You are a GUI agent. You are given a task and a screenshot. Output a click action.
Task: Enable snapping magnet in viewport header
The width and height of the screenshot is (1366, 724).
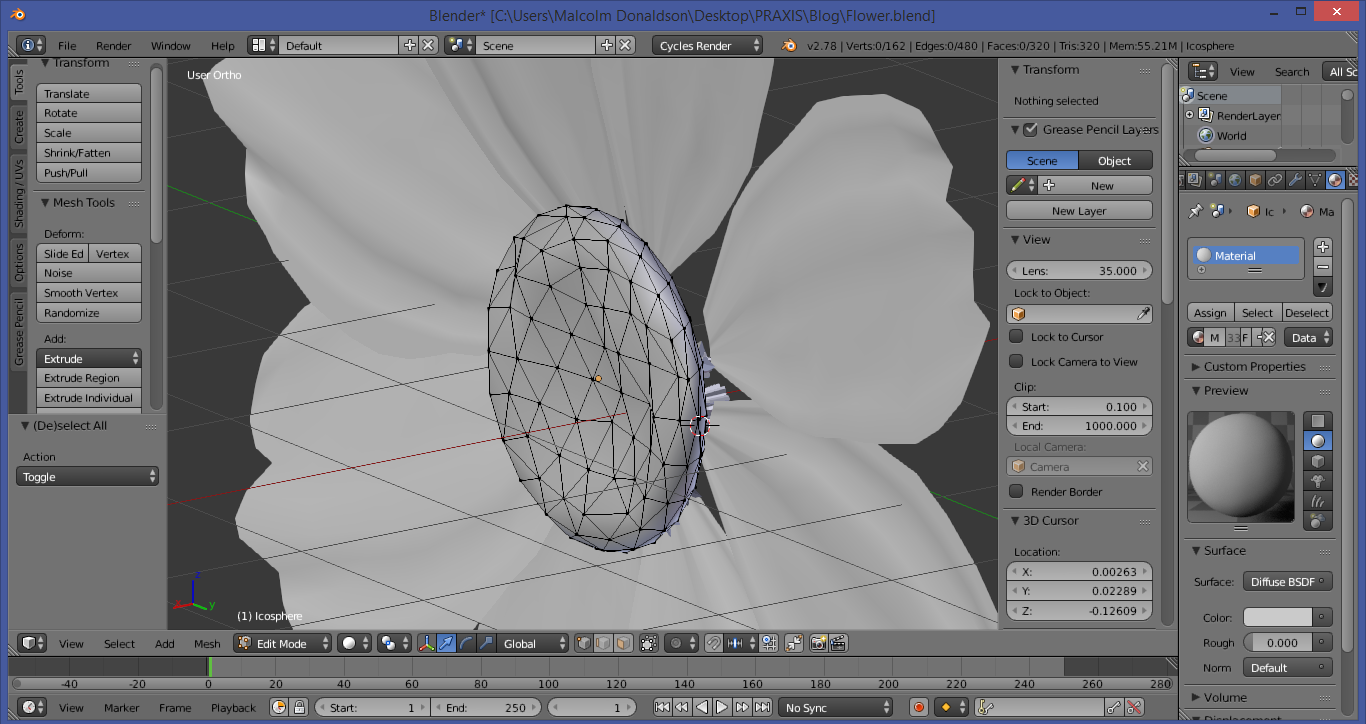pyautogui.click(x=713, y=645)
